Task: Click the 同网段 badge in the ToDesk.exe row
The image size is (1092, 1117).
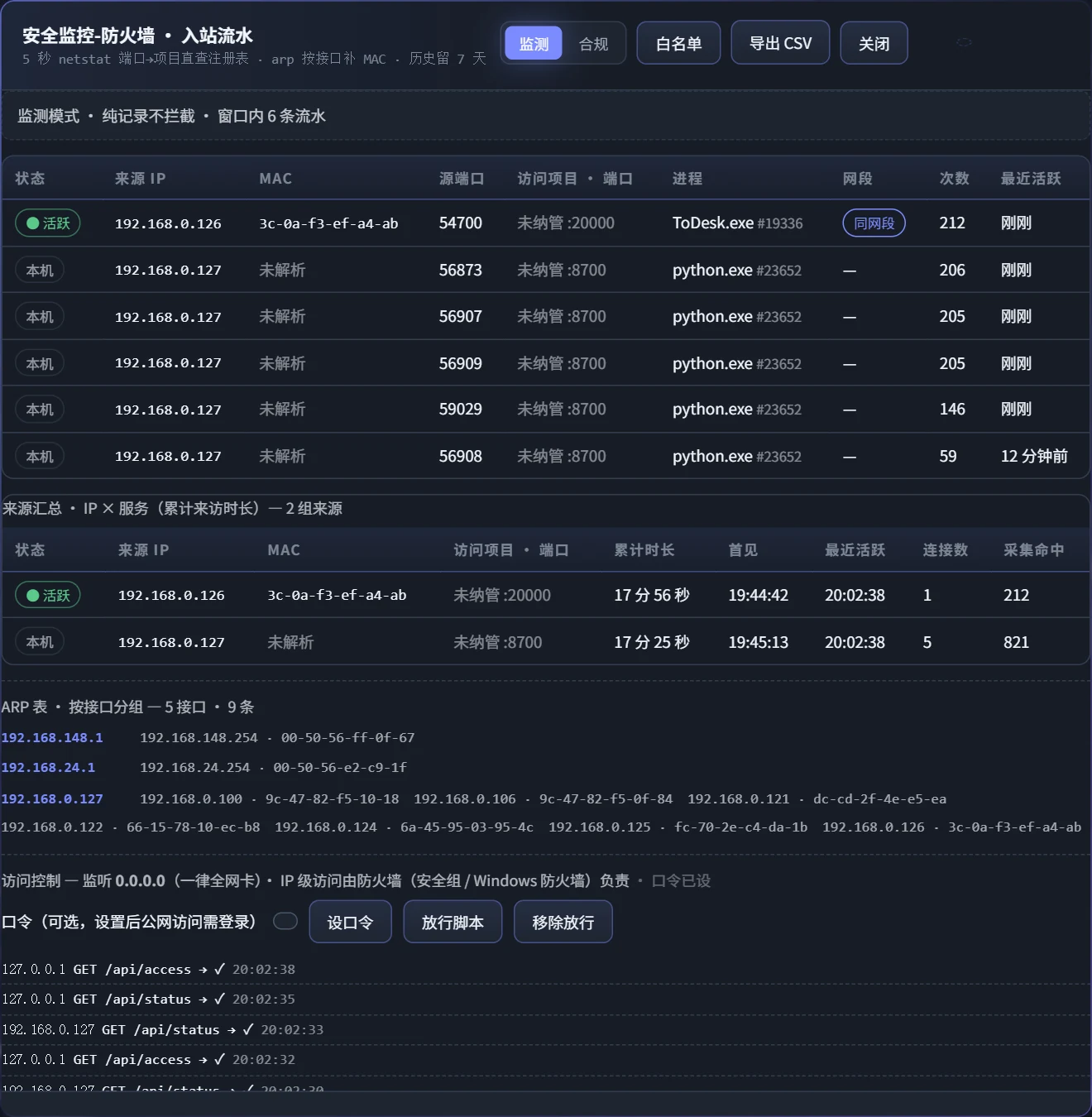Action: click(x=874, y=223)
